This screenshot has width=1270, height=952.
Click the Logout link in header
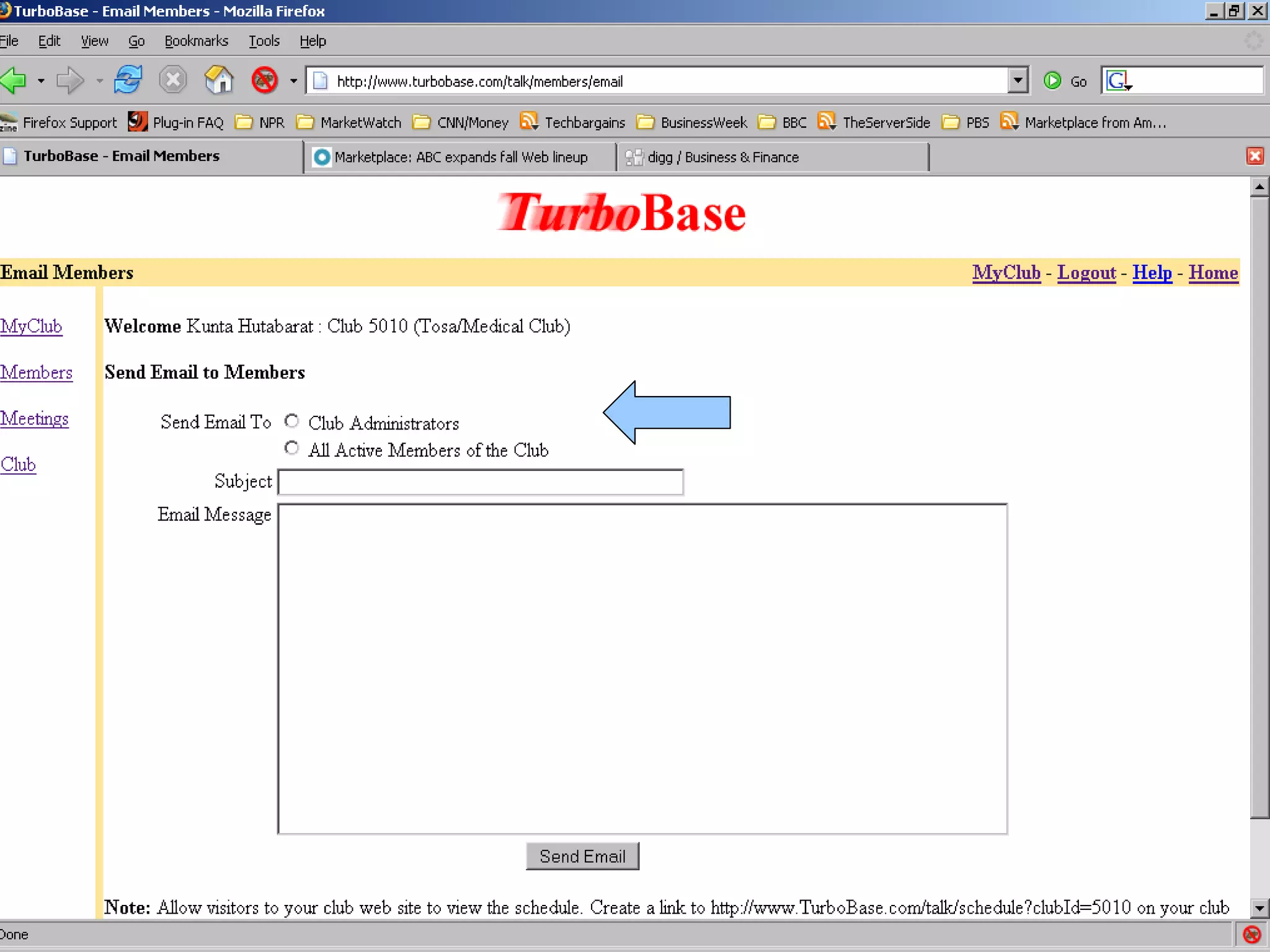coord(1086,273)
